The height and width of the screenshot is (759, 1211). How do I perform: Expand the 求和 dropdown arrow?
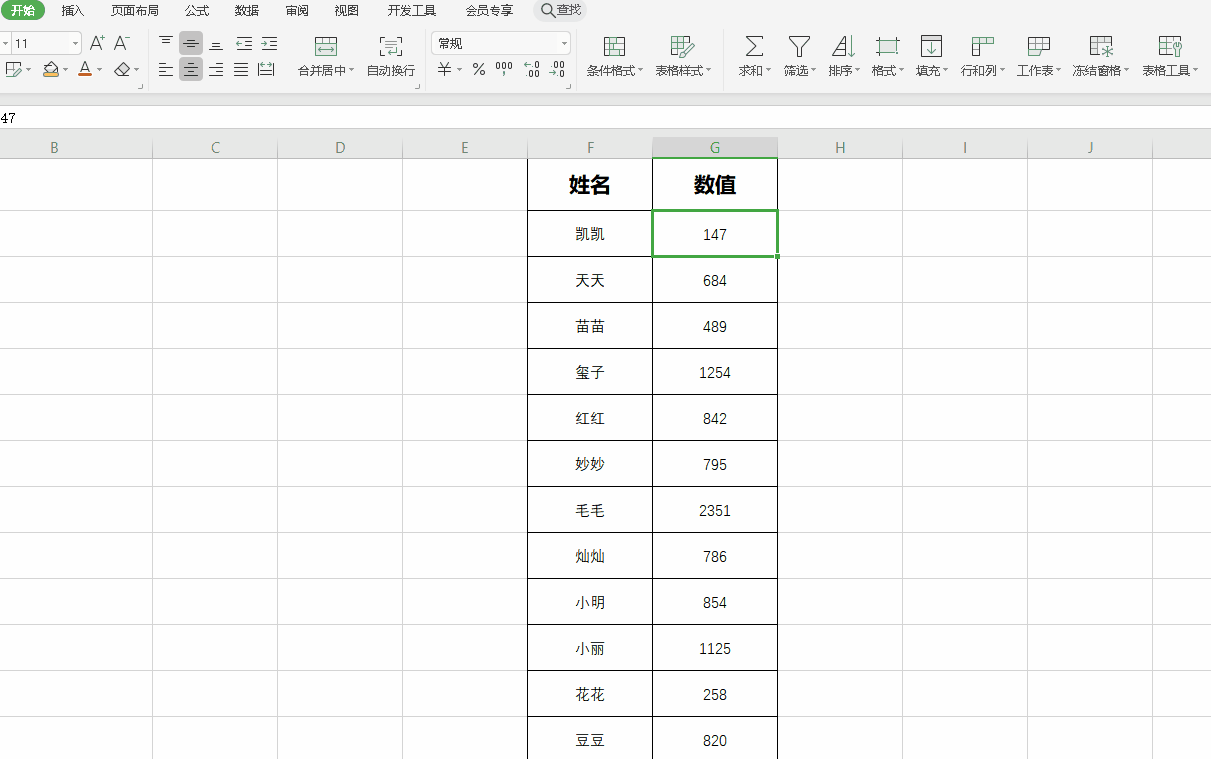point(768,71)
